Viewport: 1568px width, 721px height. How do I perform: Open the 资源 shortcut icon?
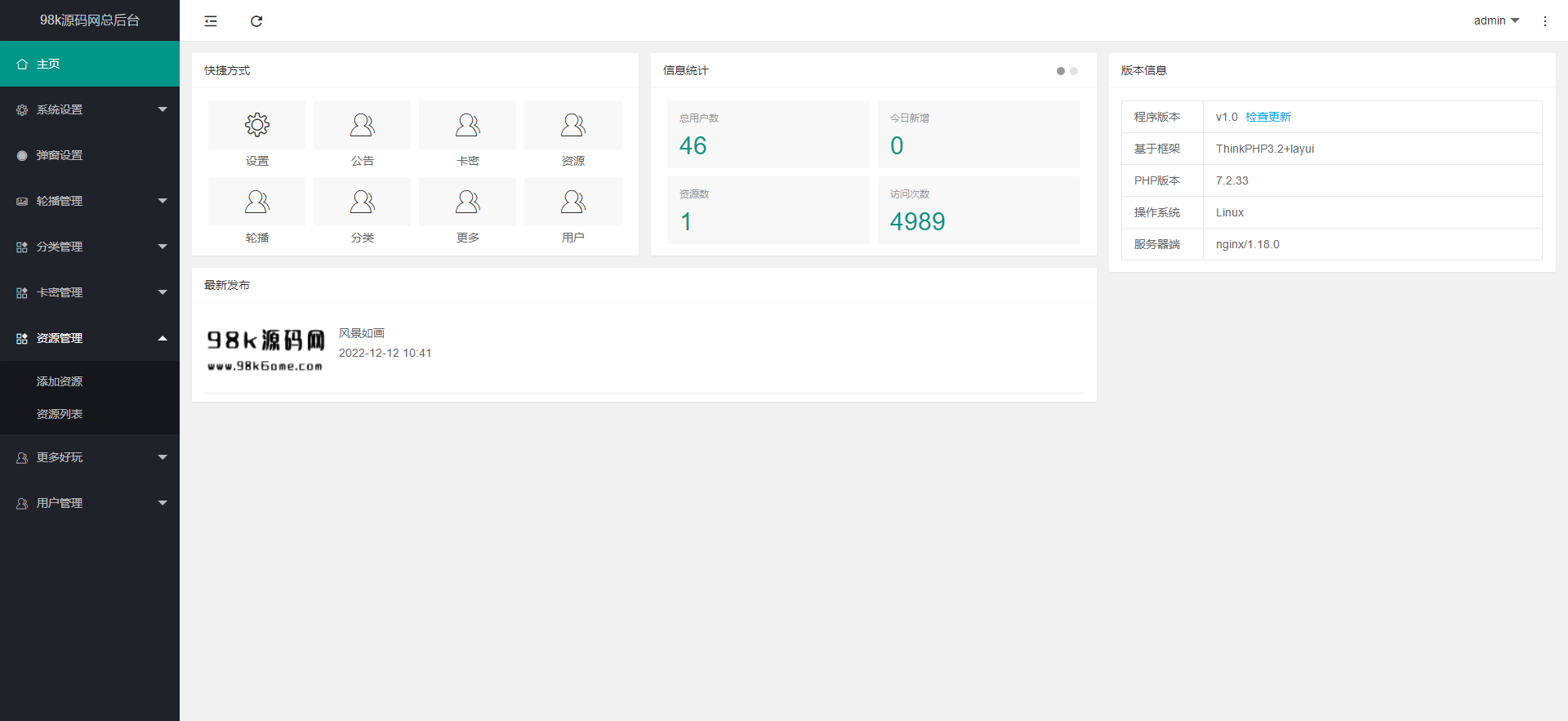[573, 125]
